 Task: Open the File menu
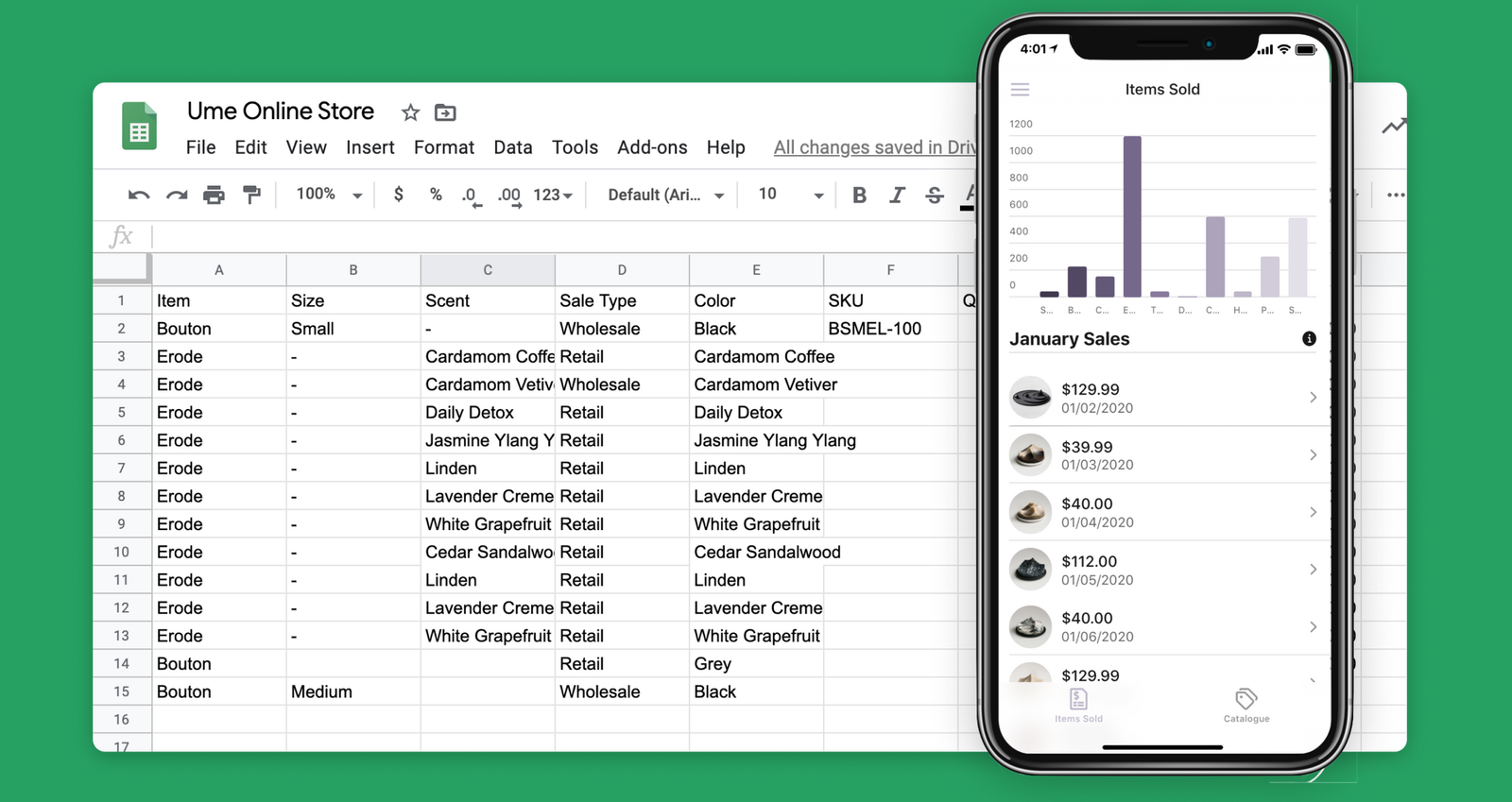[x=200, y=147]
